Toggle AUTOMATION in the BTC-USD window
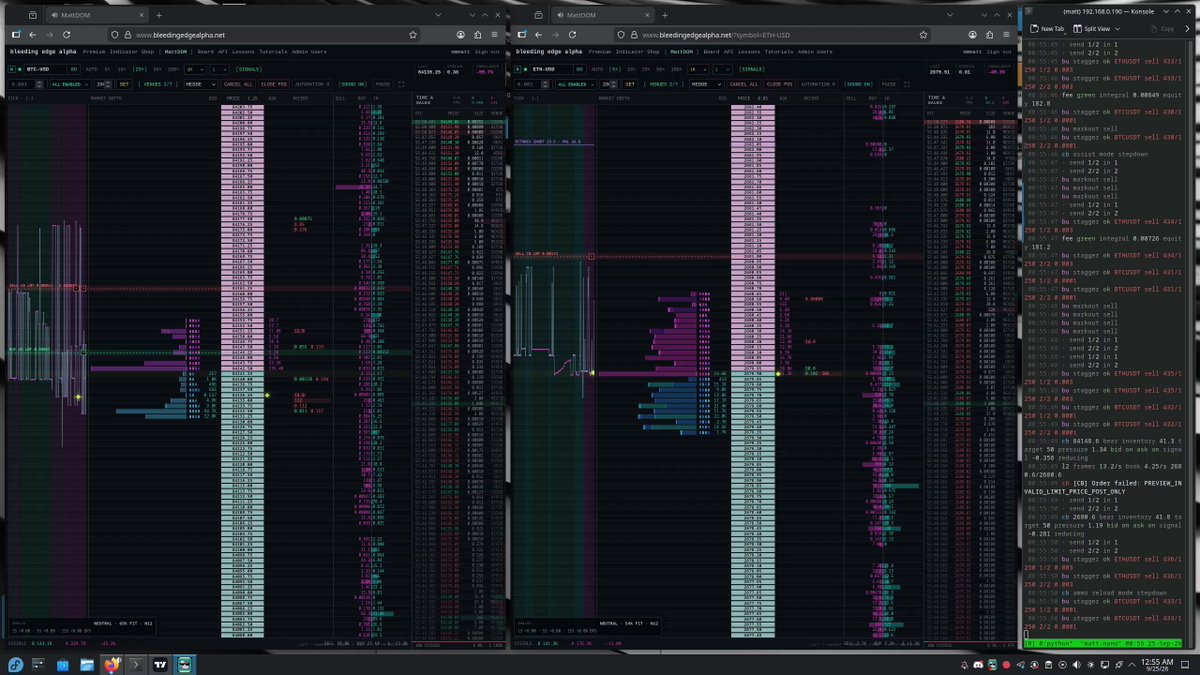 [x=312, y=84]
